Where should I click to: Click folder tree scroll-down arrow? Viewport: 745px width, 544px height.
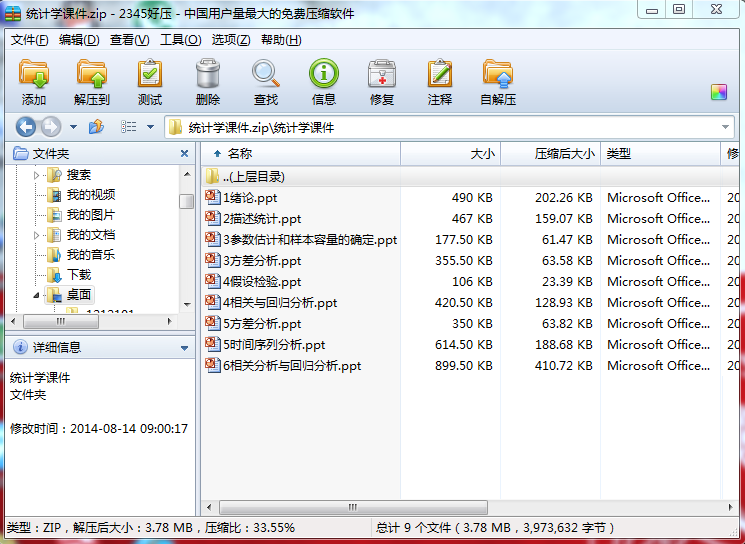[x=187, y=305]
